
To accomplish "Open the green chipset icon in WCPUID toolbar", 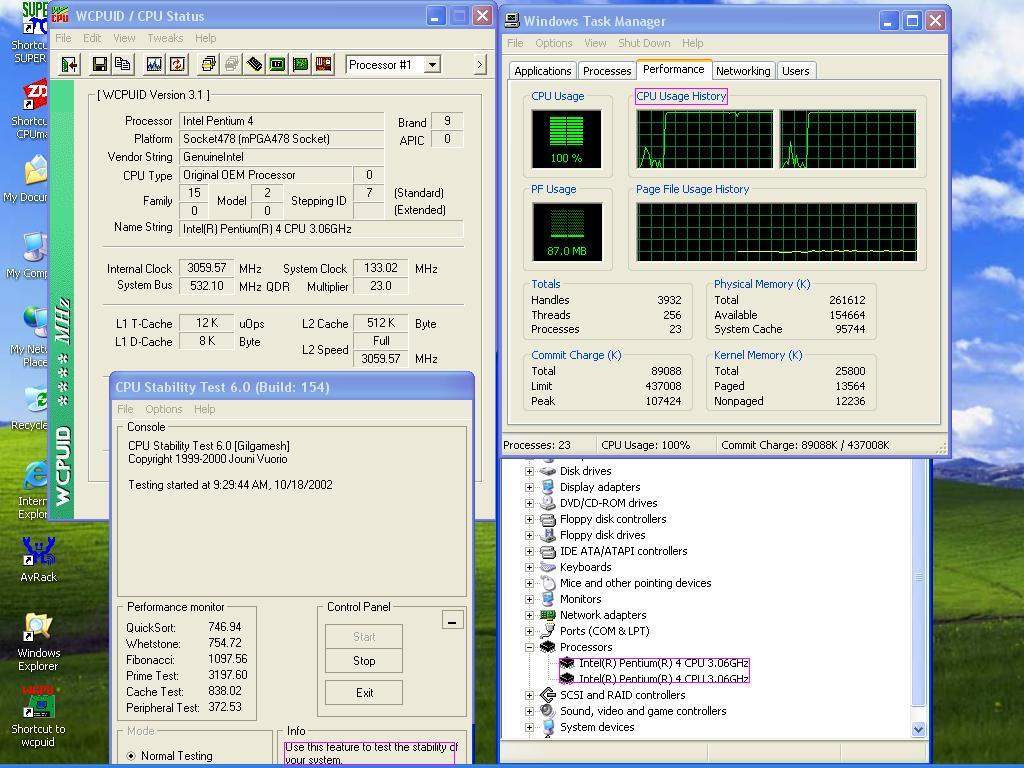I will click(278, 64).
